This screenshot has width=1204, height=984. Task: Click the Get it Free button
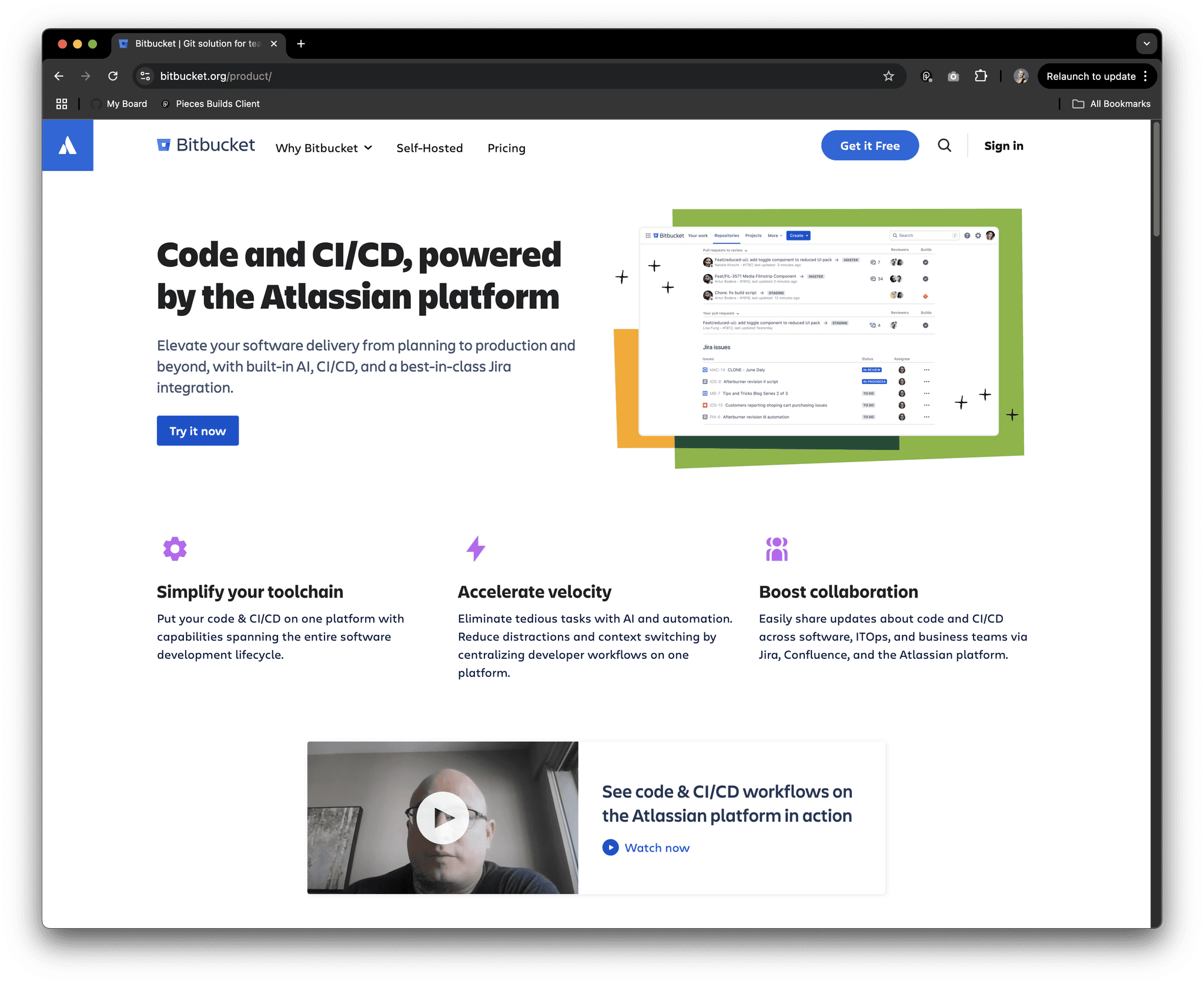point(870,145)
